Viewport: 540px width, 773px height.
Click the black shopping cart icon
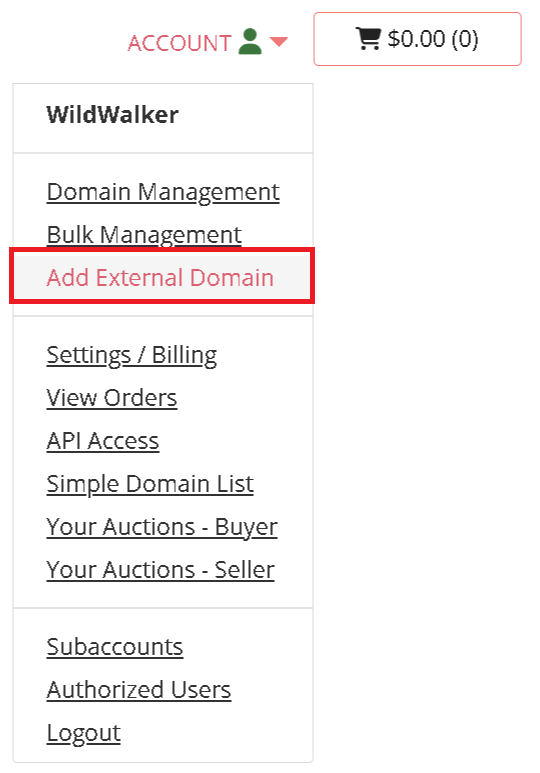[368, 39]
